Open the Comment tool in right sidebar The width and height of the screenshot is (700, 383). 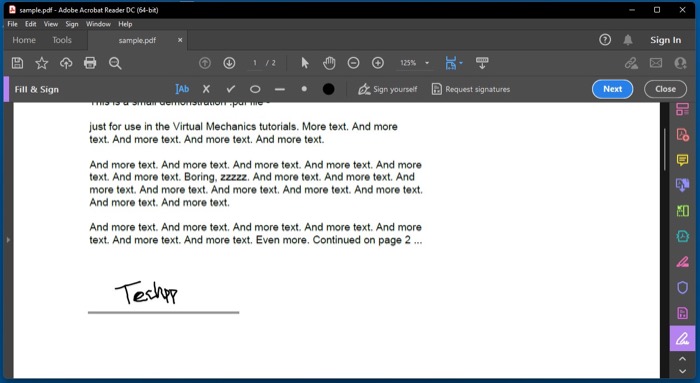coord(682,160)
